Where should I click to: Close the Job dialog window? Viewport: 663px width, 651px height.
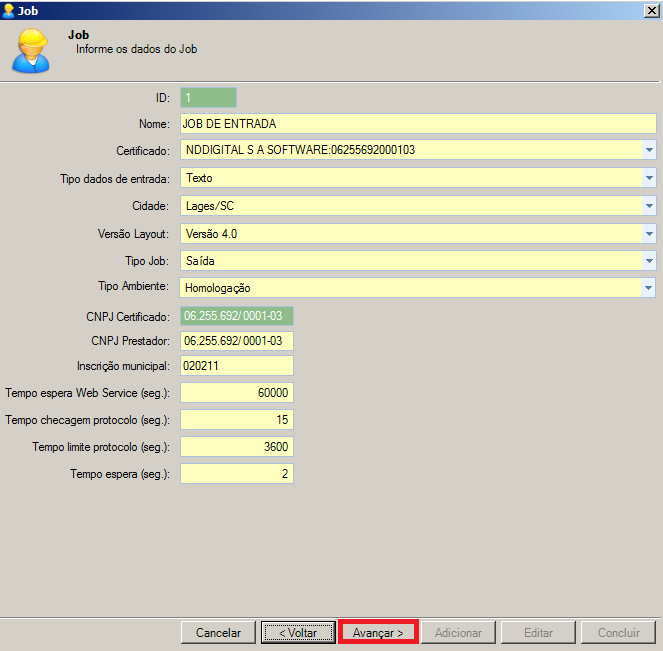point(650,10)
